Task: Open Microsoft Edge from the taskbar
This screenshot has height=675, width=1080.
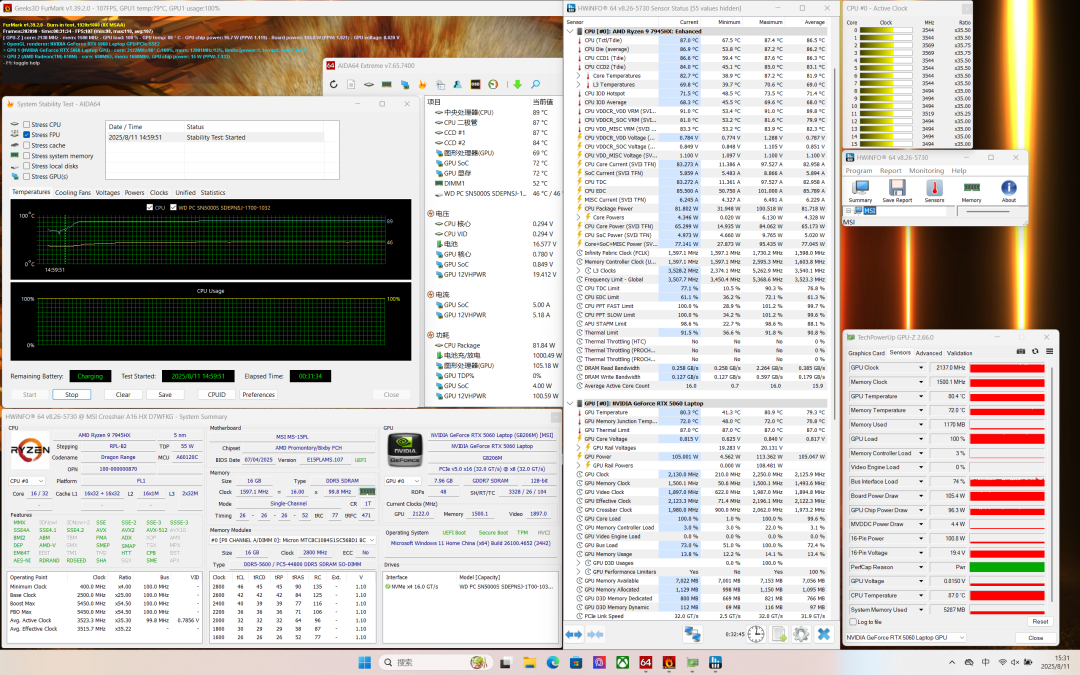Action: click(x=552, y=663)
